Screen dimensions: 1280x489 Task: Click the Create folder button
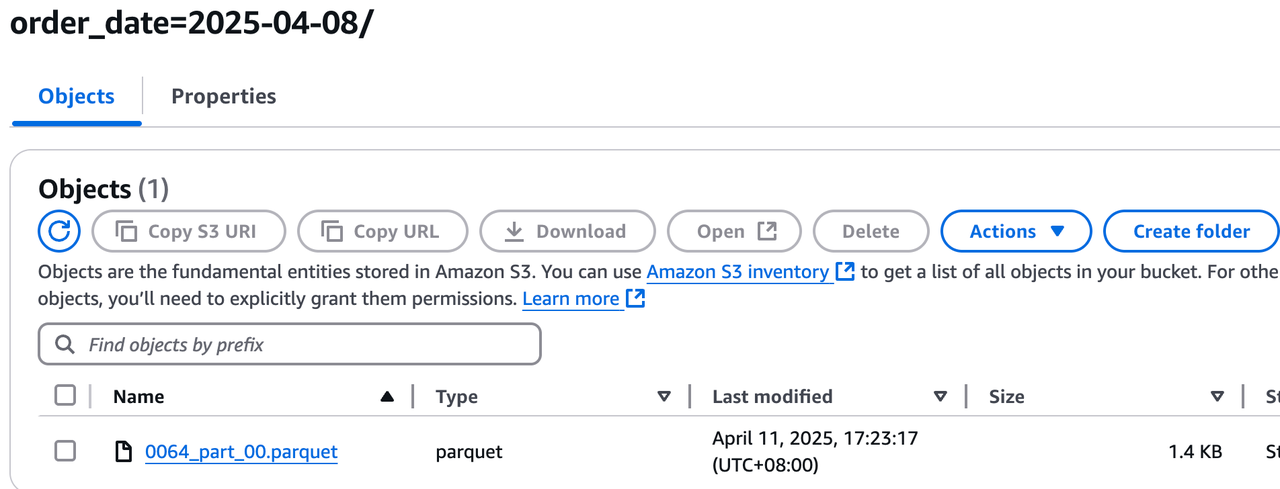coord(1190,232)
